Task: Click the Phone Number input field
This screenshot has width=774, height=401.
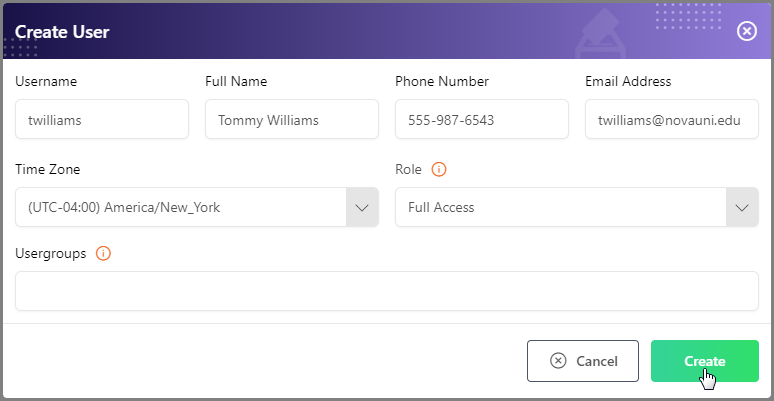Action: (482, 119)
